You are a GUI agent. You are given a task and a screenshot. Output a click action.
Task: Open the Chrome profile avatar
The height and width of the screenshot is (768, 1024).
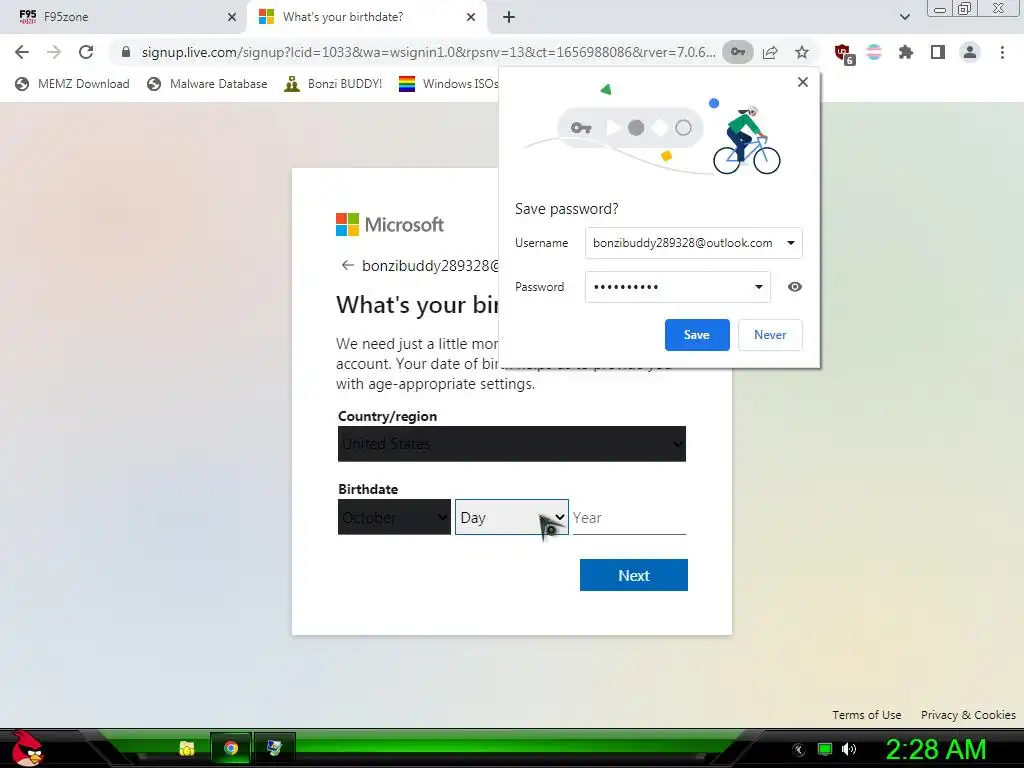pyautogui.click(x=970, y=52)
